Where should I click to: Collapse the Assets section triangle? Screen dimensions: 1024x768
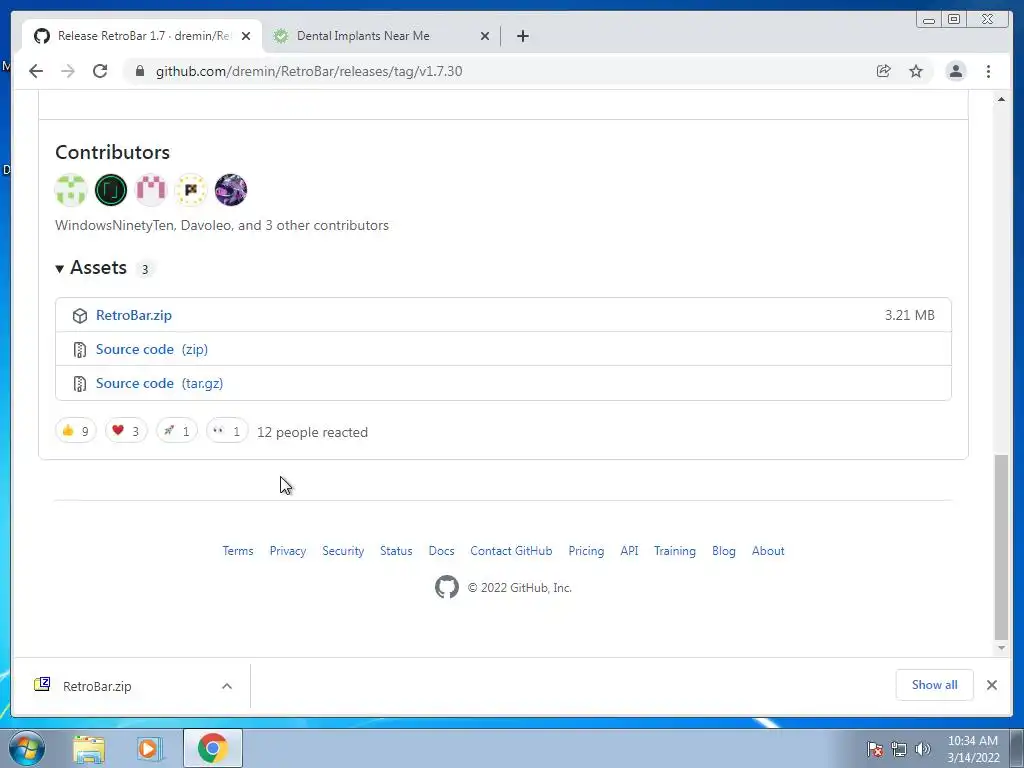[59, 268]
